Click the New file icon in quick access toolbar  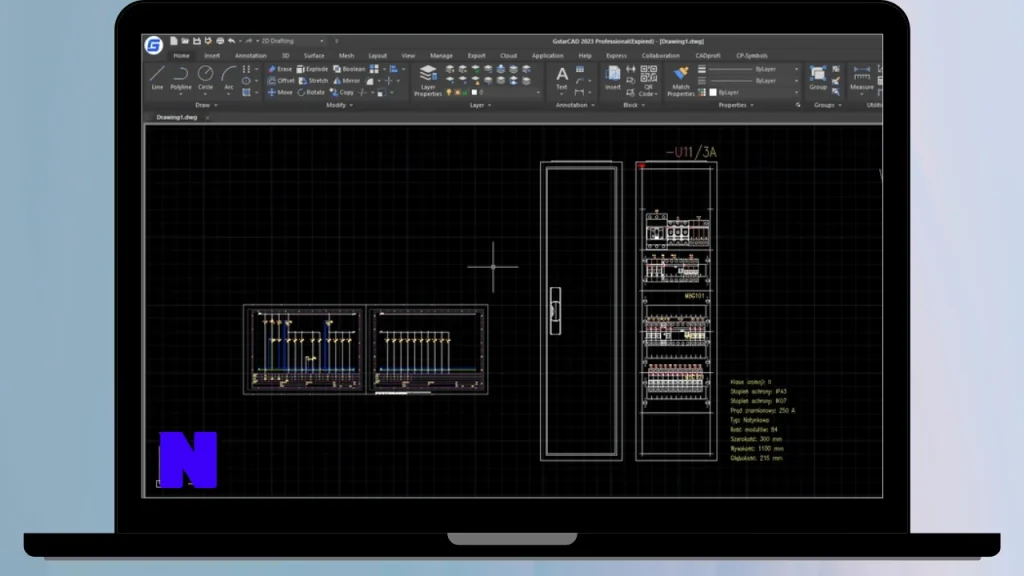174,40
